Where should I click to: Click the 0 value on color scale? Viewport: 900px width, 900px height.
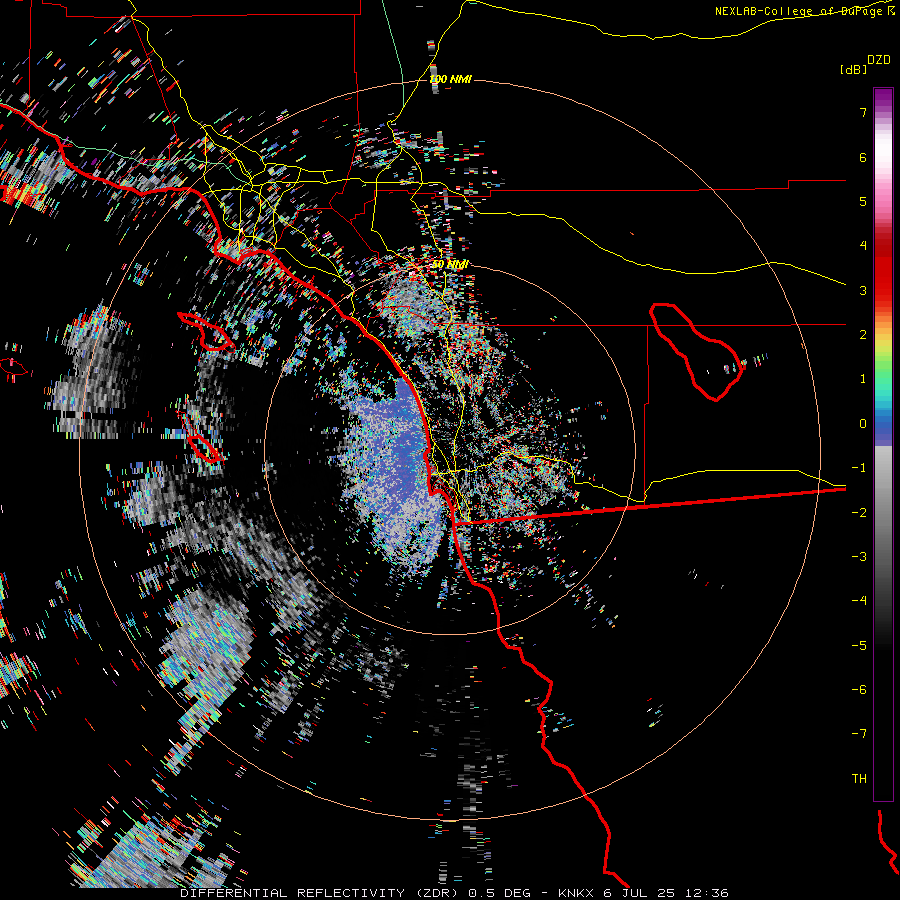(863, 424)
